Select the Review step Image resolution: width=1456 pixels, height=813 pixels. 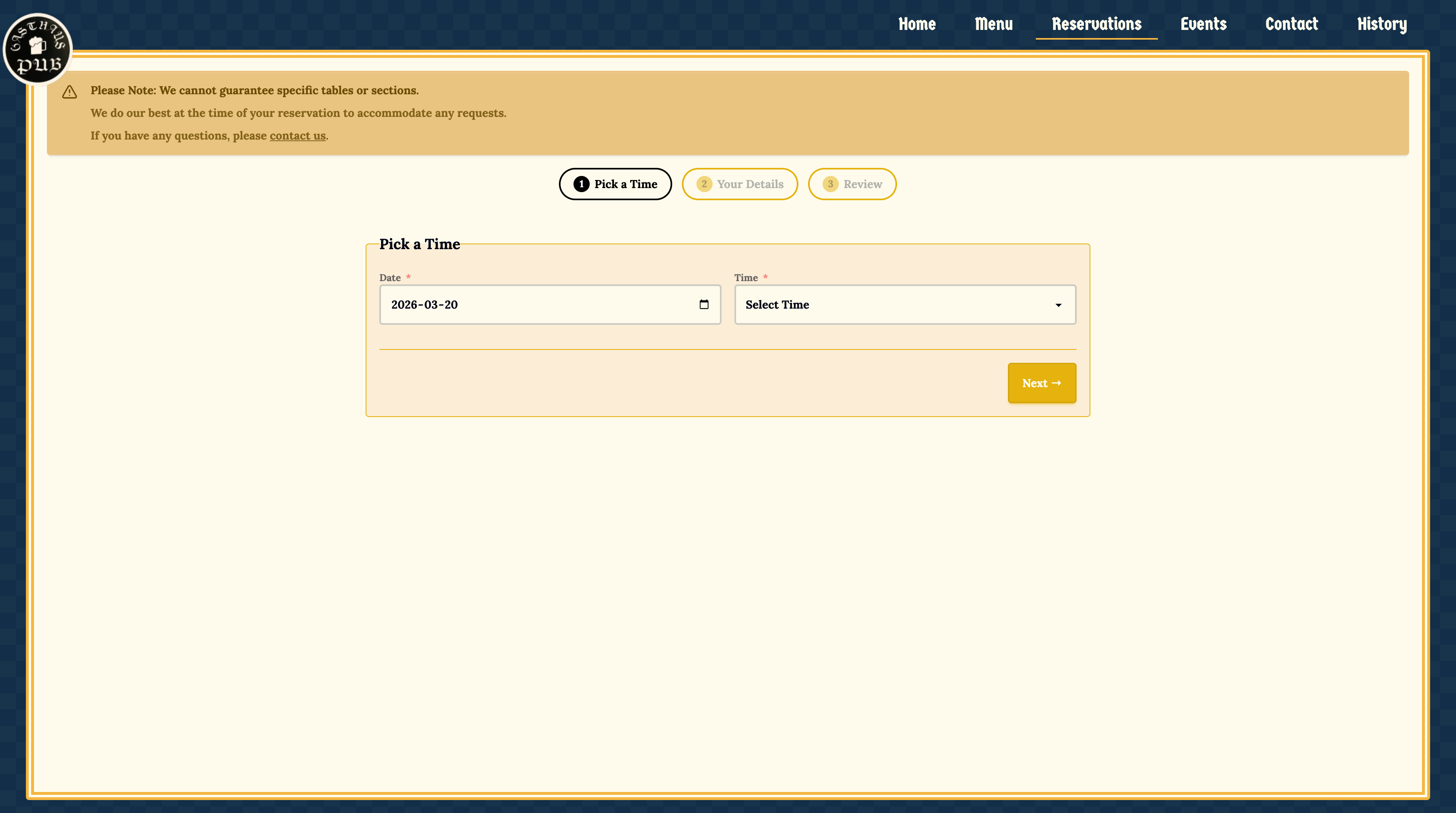(x=852, y=184)
